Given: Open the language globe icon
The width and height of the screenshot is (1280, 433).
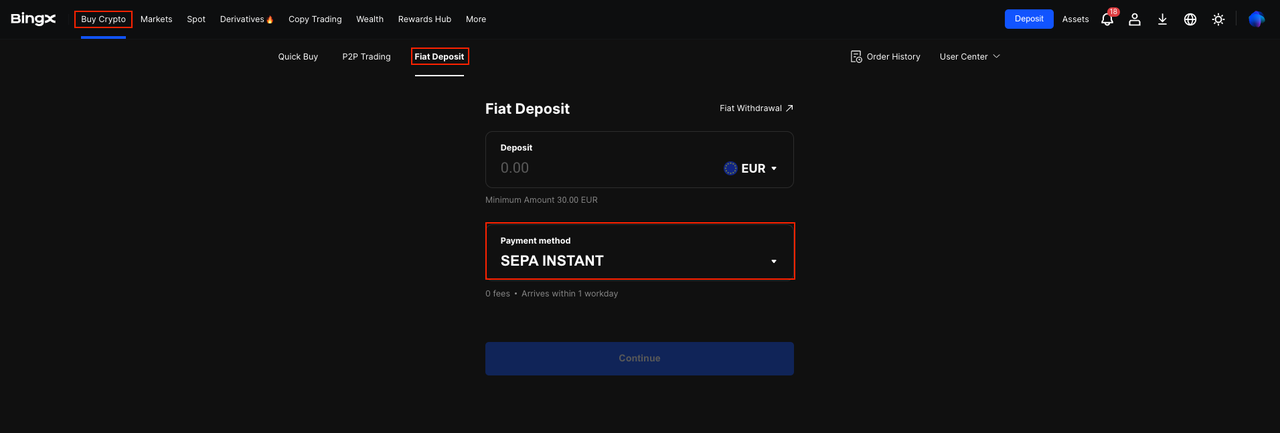Looking at the screenshot, I should pos(1190,19).
